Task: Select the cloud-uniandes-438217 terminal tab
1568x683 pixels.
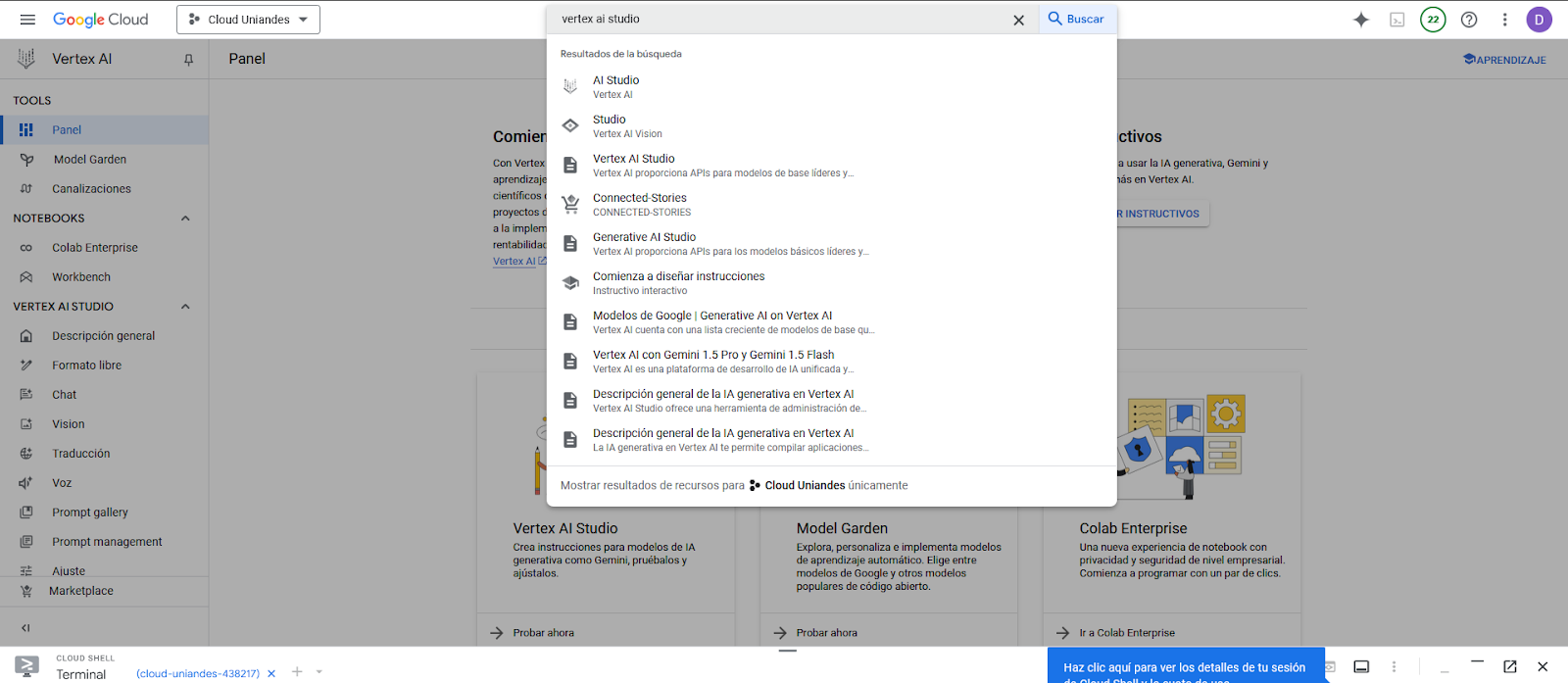Action: point(198,673)
